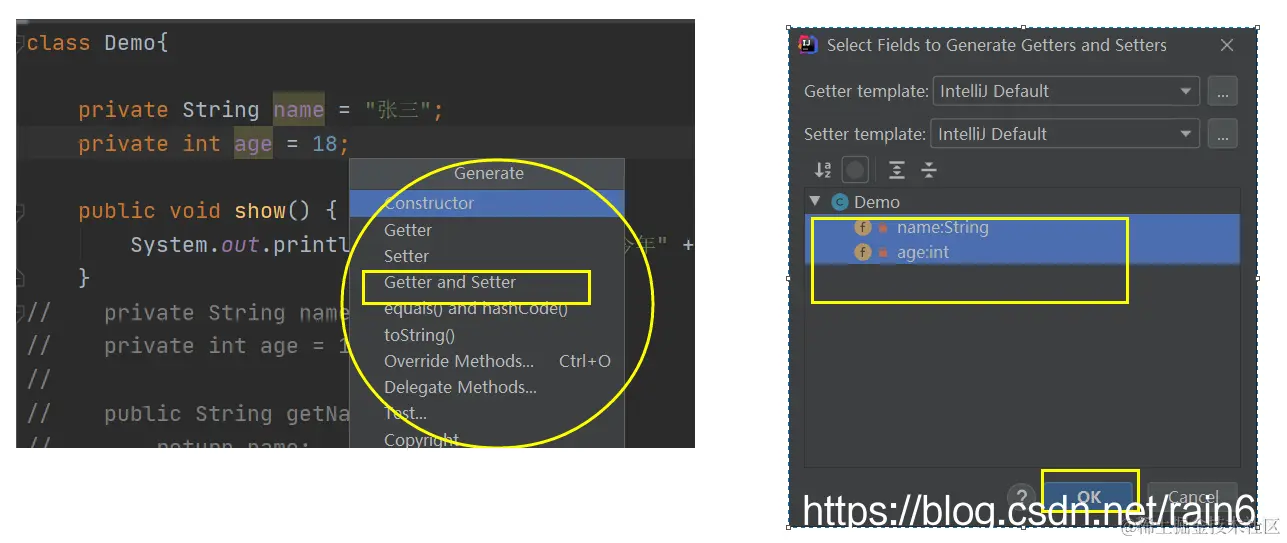Click ellipsis button beside Getter template
The width and height of the screenshot is (1287, 543).
click(x=1222, y=91)
